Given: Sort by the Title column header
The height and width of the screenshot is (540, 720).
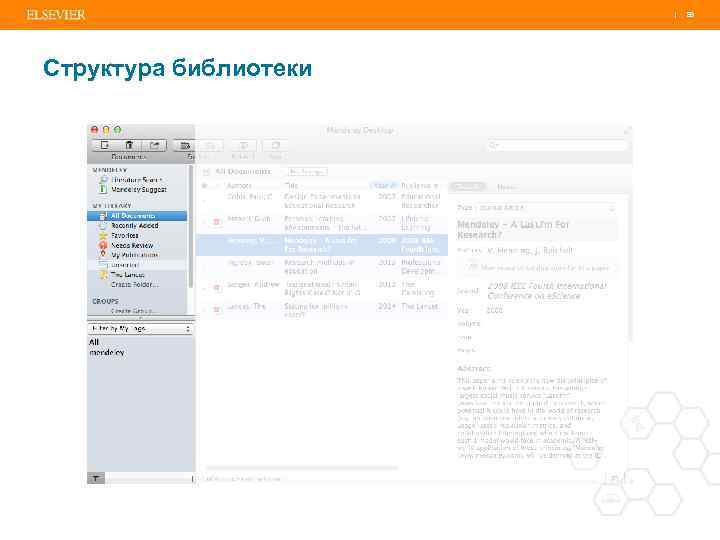Looking at the screenshot, I should (x=291, y=186).
